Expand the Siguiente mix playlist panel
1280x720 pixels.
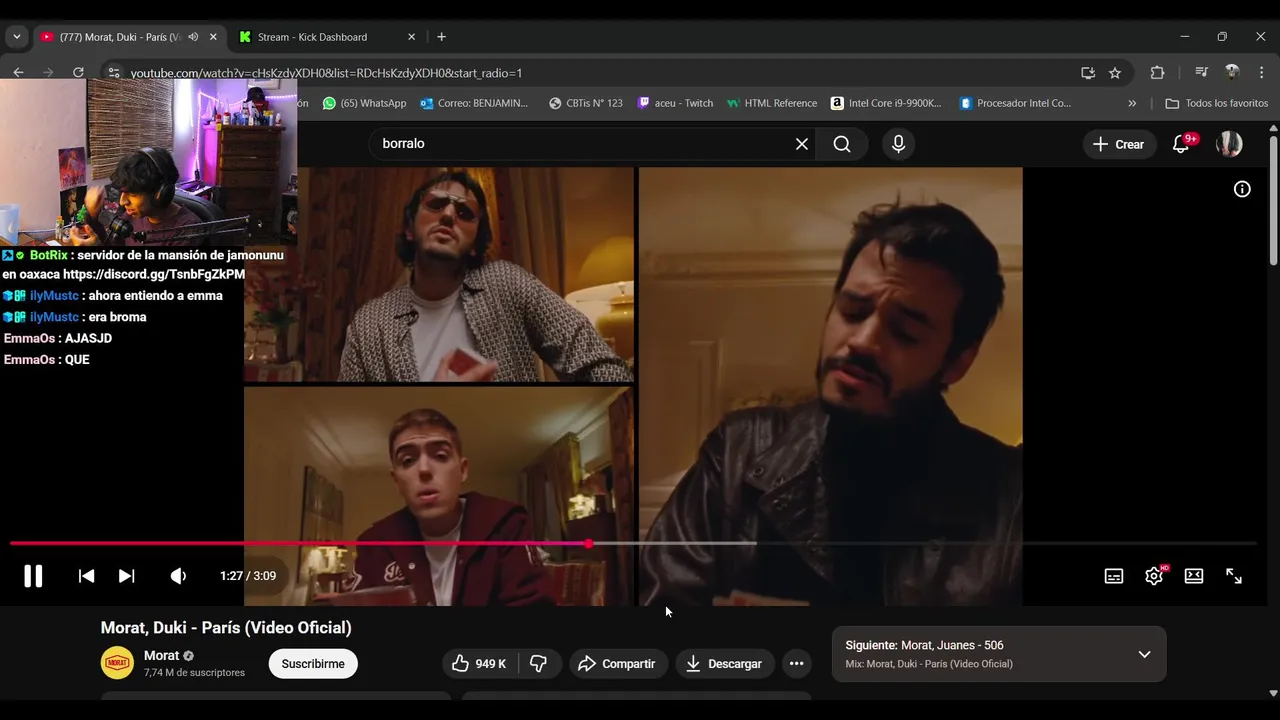[1144, 654]
